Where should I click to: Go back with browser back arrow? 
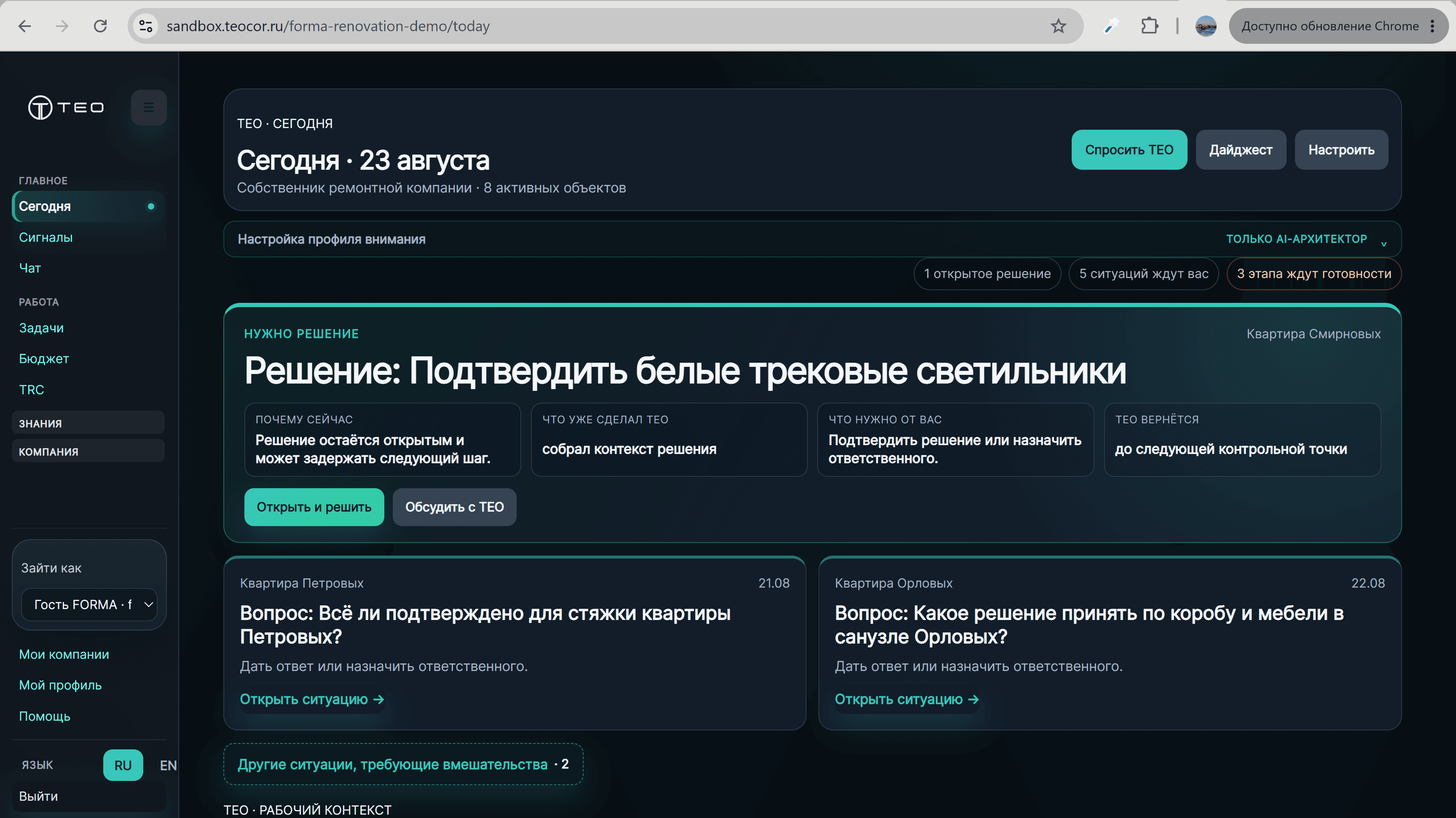coord(24,26)
